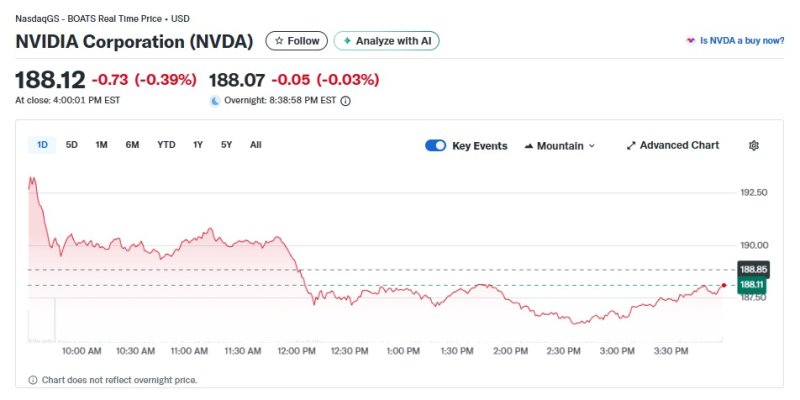Open the Is NVDA a buy now link
This screenshot has width=800, height=400.
point(741,41)
